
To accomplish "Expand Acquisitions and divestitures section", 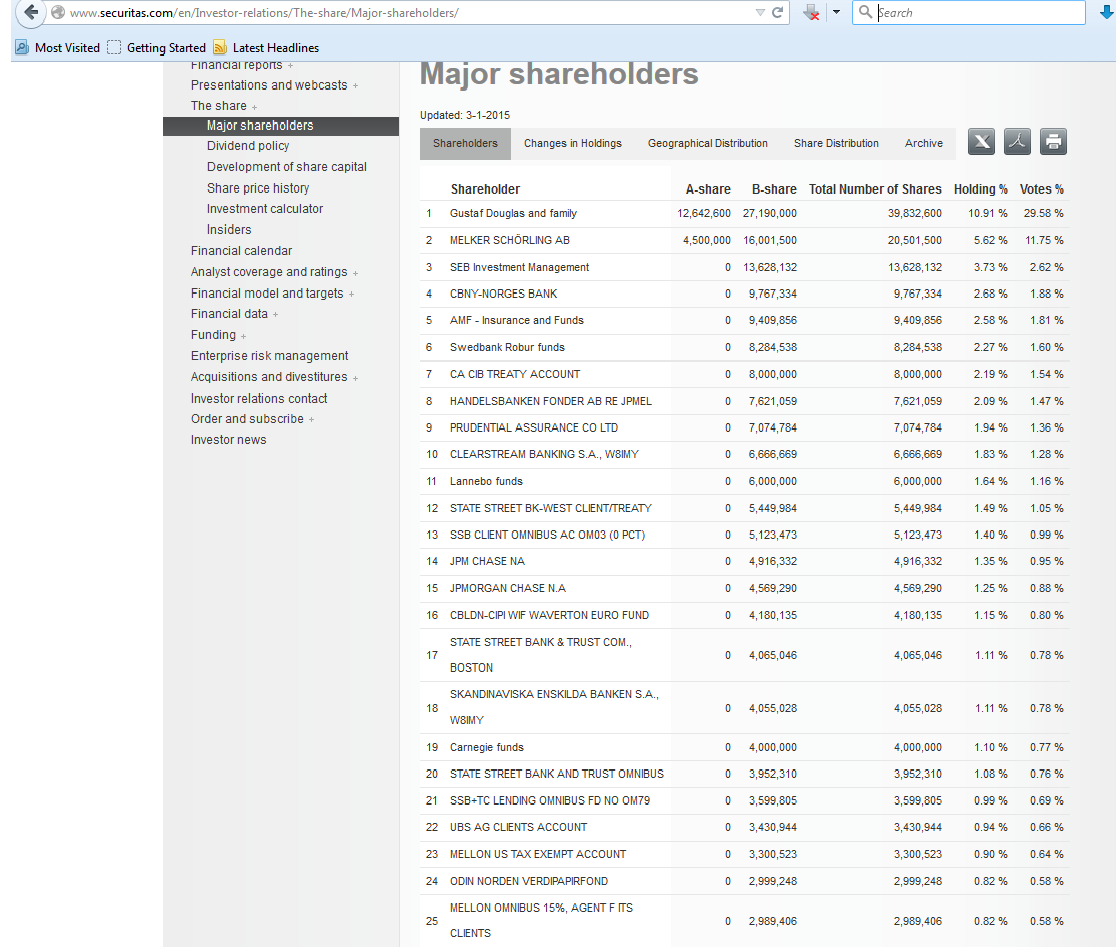I will pos(355,378).
